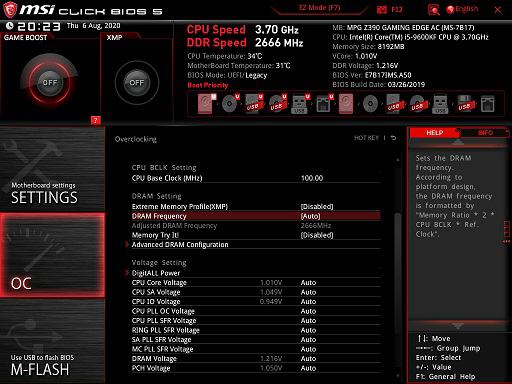Select the legacy network boot icon
This screenshot has width=512, height=384.
488,104
